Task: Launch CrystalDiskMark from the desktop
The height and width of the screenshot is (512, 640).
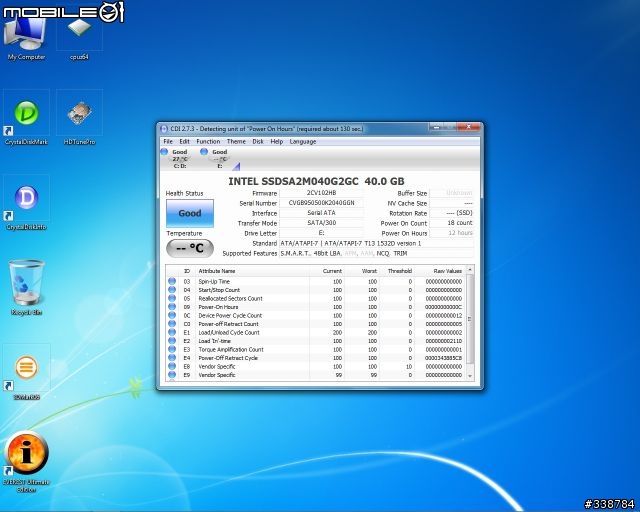Action: [26, 118]
